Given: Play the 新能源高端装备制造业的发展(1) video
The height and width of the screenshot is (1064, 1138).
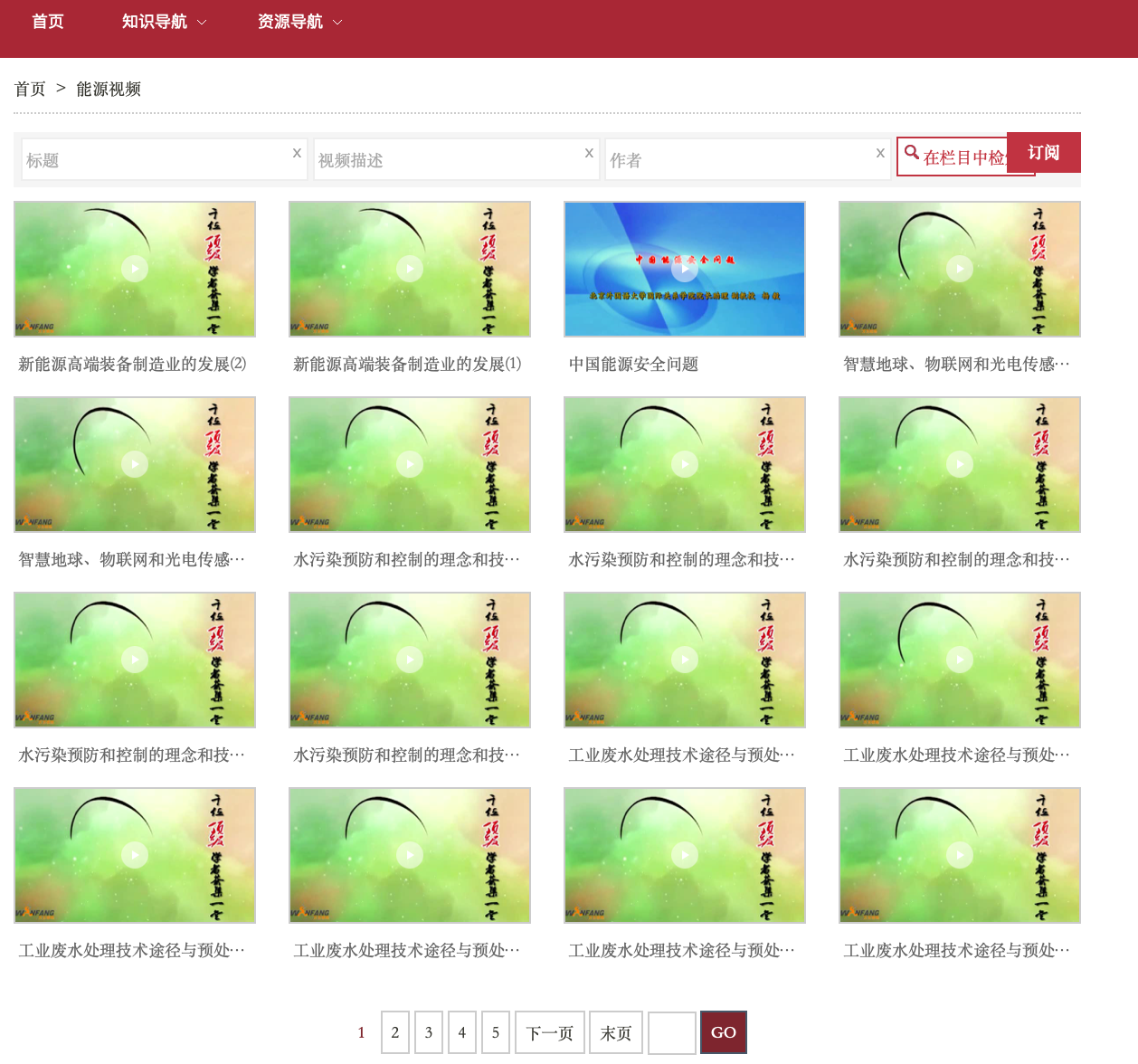Looking at the screenshot, I should (x=410, y=269).
